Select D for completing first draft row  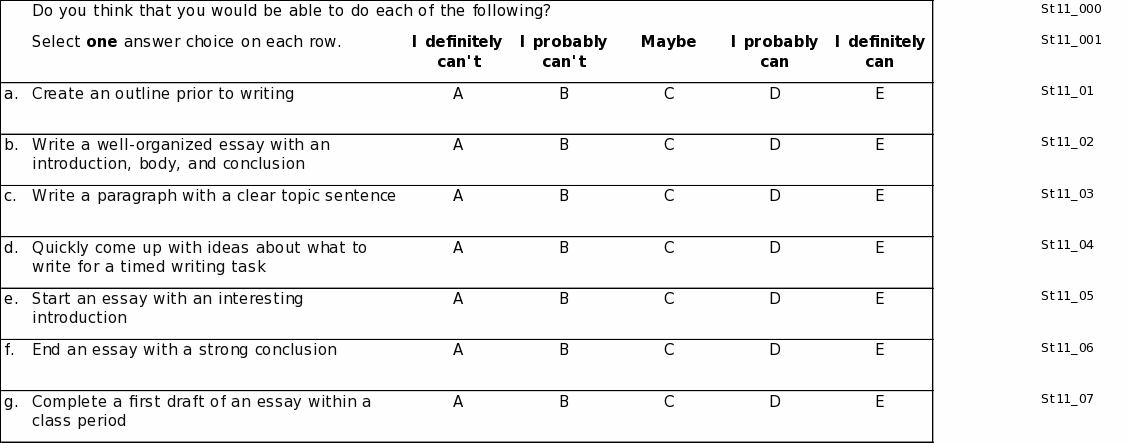click(774, 402)
